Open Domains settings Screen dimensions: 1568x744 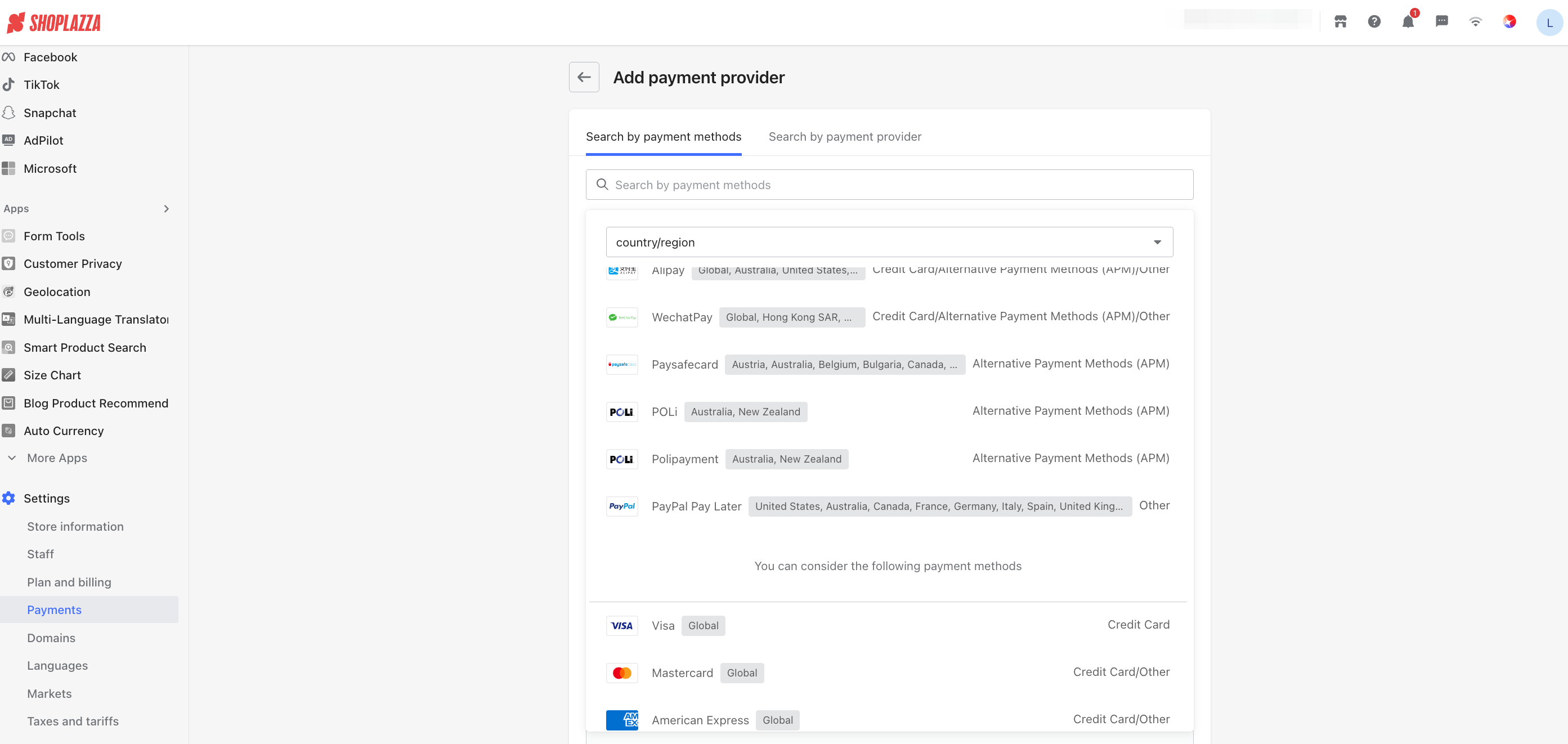pos(51,638)
